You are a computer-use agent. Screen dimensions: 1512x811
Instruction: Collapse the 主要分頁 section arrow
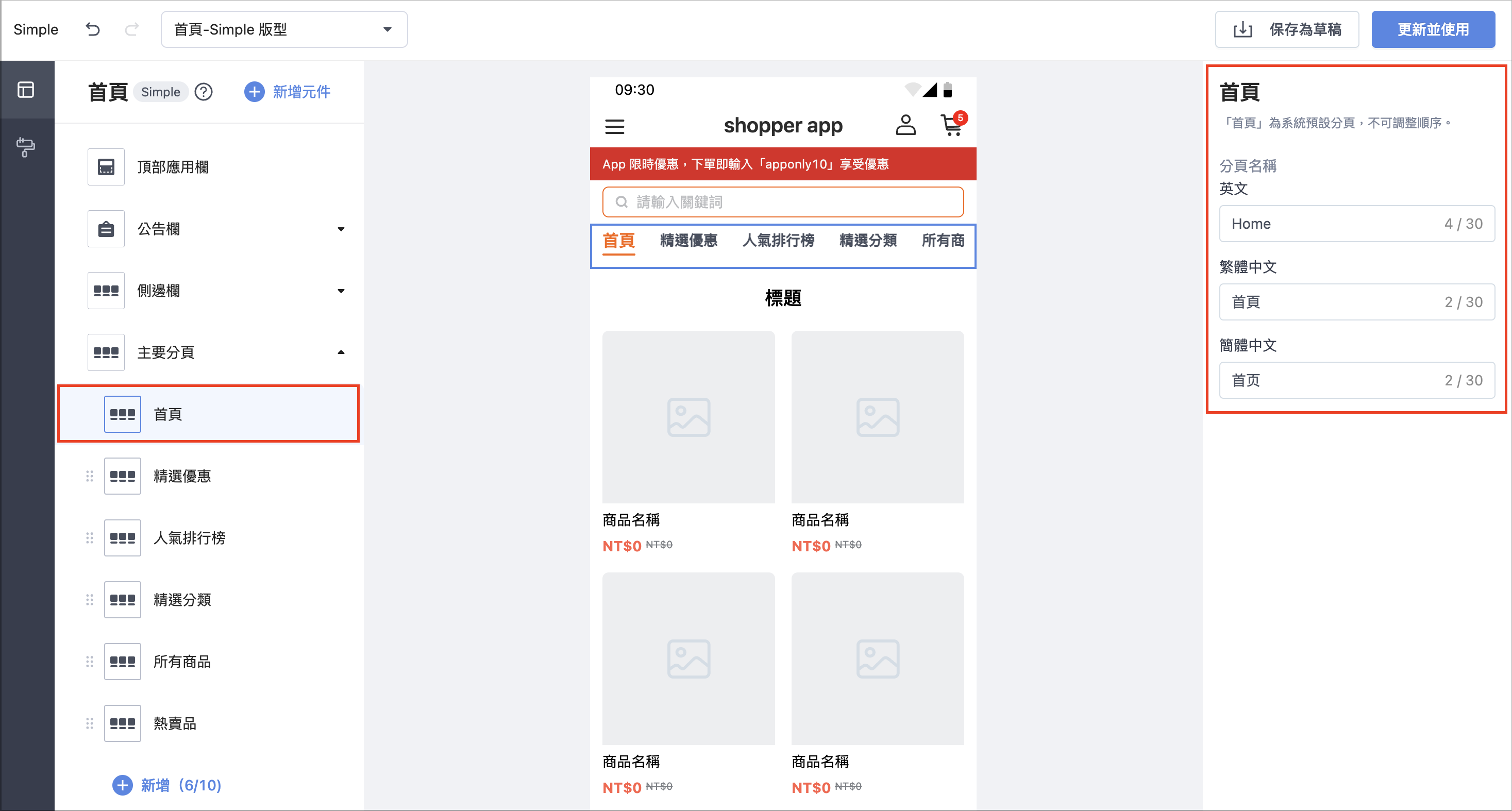click(341, 352)
